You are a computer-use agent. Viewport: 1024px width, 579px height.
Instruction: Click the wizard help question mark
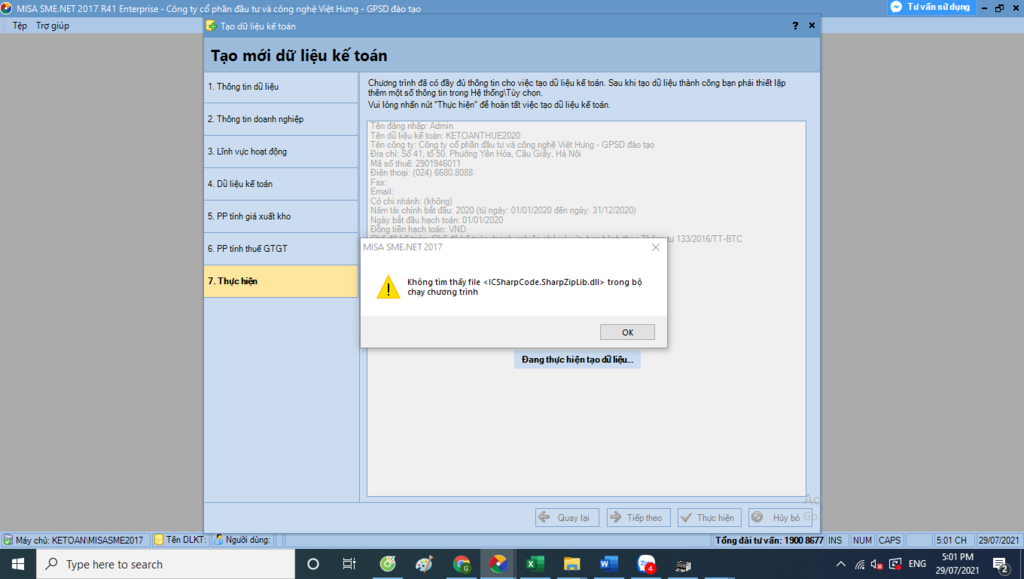pyautogui.click(x=795, y=25)
